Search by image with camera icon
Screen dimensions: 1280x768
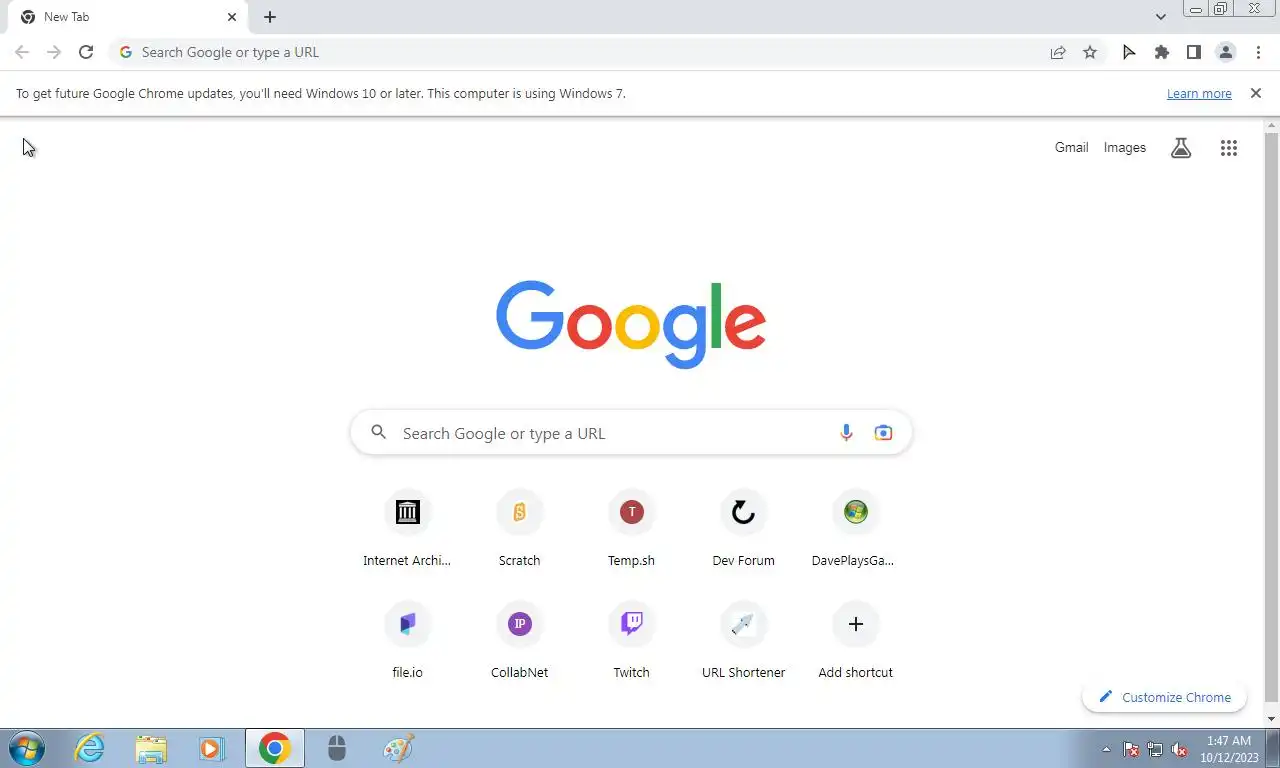pyautogui.click(x=883, y=433)
